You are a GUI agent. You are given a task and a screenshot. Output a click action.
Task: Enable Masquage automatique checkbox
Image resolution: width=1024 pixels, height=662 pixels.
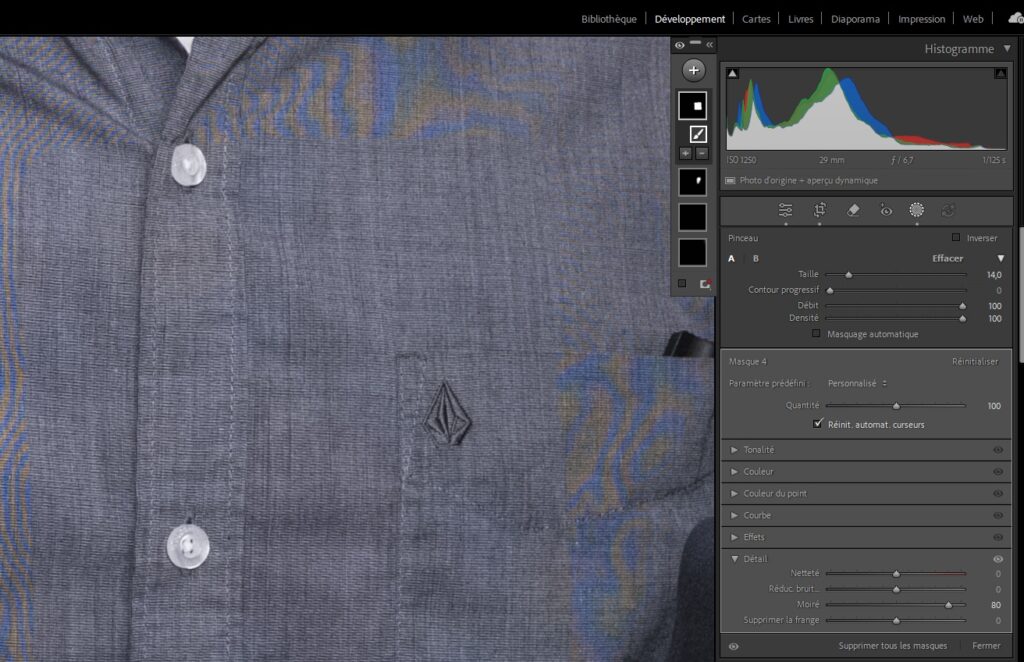coord(817,334)
